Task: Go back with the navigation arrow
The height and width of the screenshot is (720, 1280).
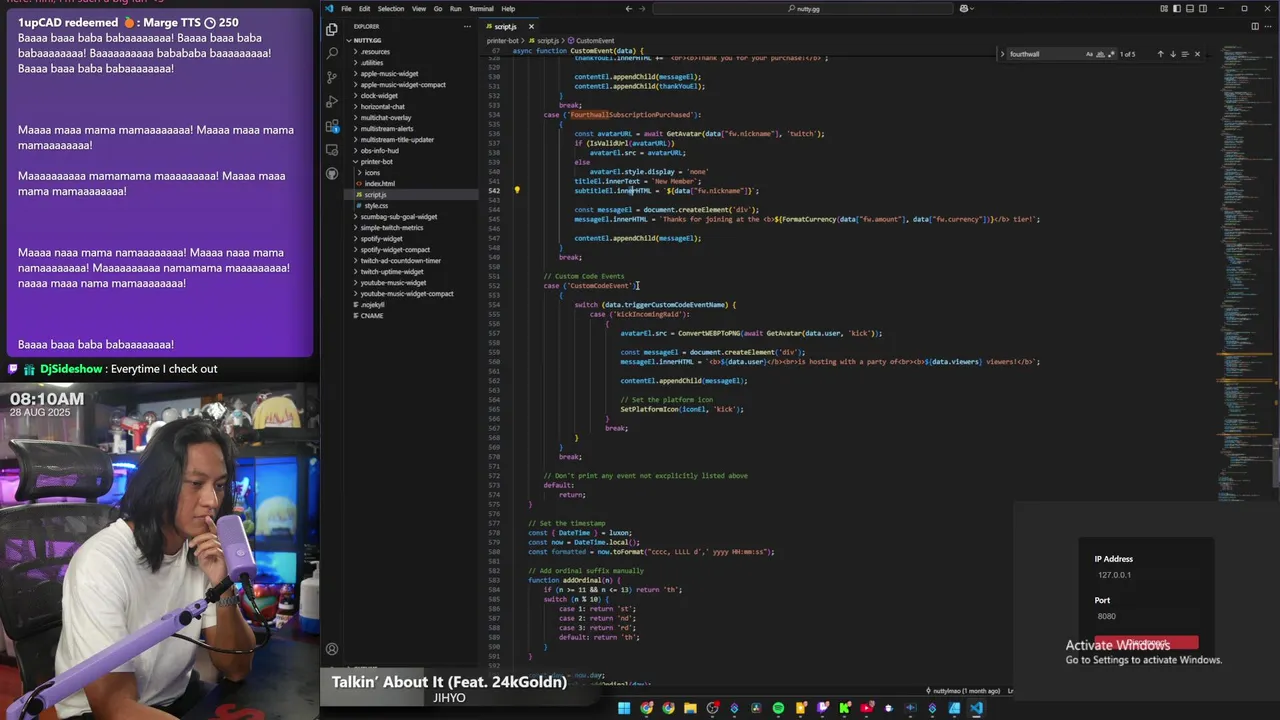Action: coord(628,9)
